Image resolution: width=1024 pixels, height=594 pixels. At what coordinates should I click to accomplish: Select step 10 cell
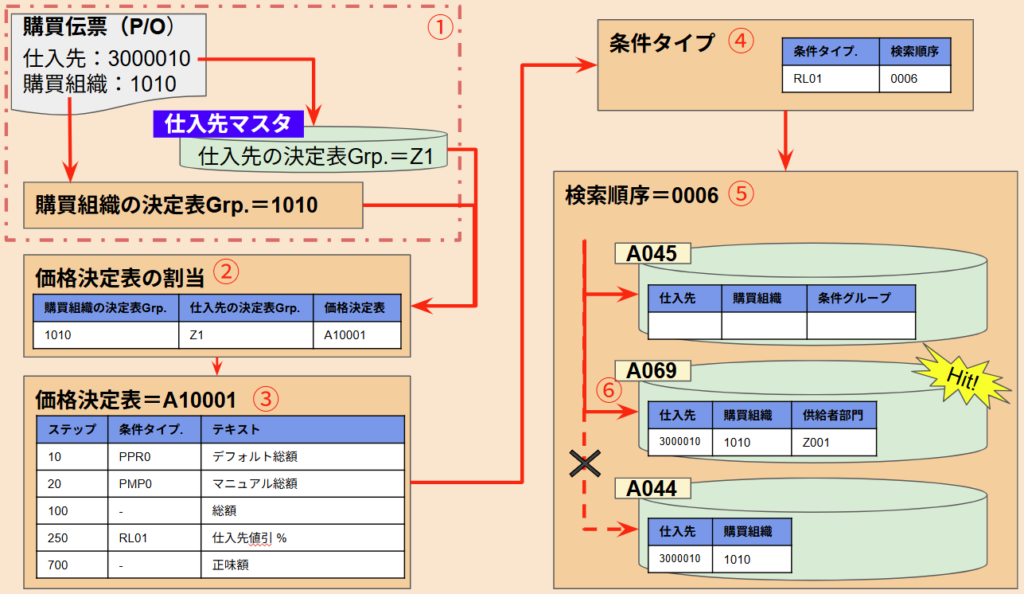click(72, 456)
